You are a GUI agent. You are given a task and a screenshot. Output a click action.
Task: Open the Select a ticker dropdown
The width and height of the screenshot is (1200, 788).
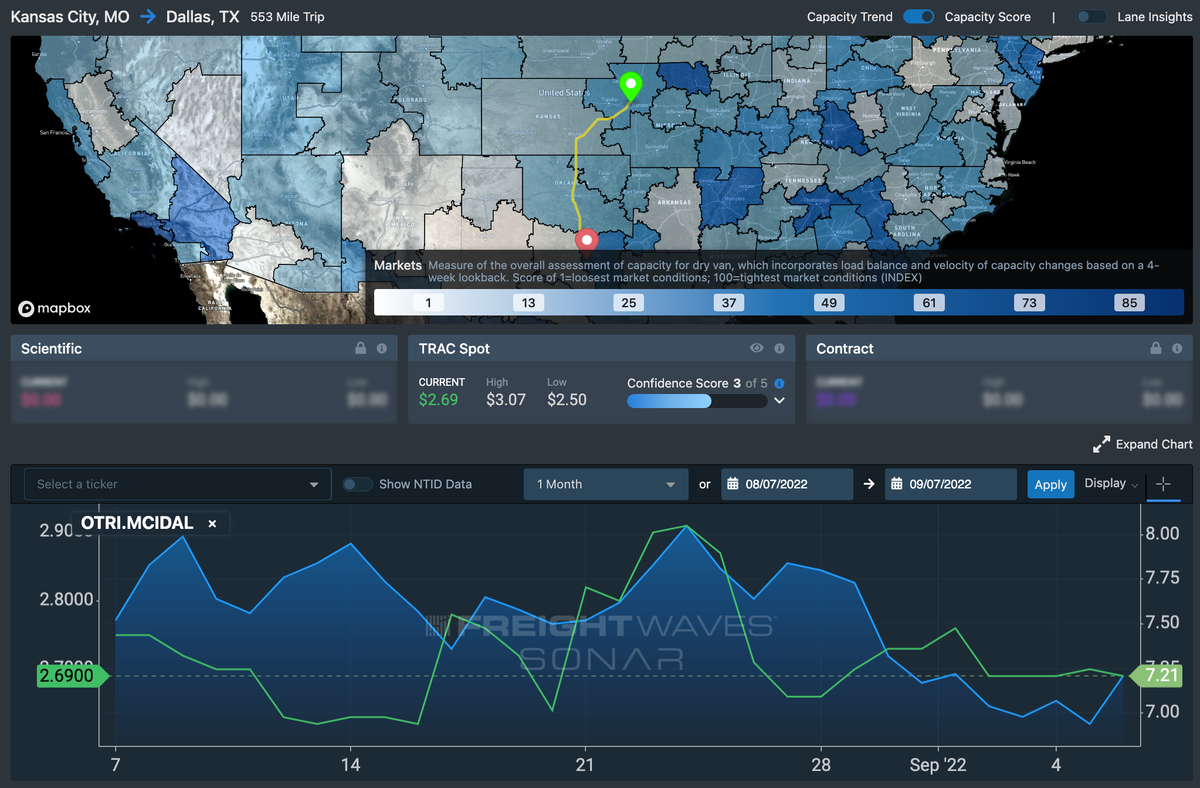(x=178, y=484)
